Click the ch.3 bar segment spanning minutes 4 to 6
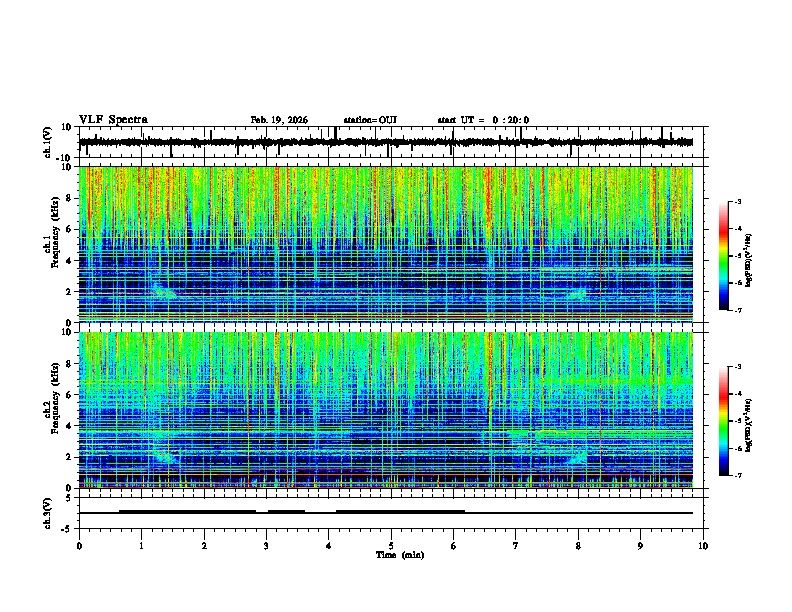This screenshot has height=612, width=792. (401, 512)
